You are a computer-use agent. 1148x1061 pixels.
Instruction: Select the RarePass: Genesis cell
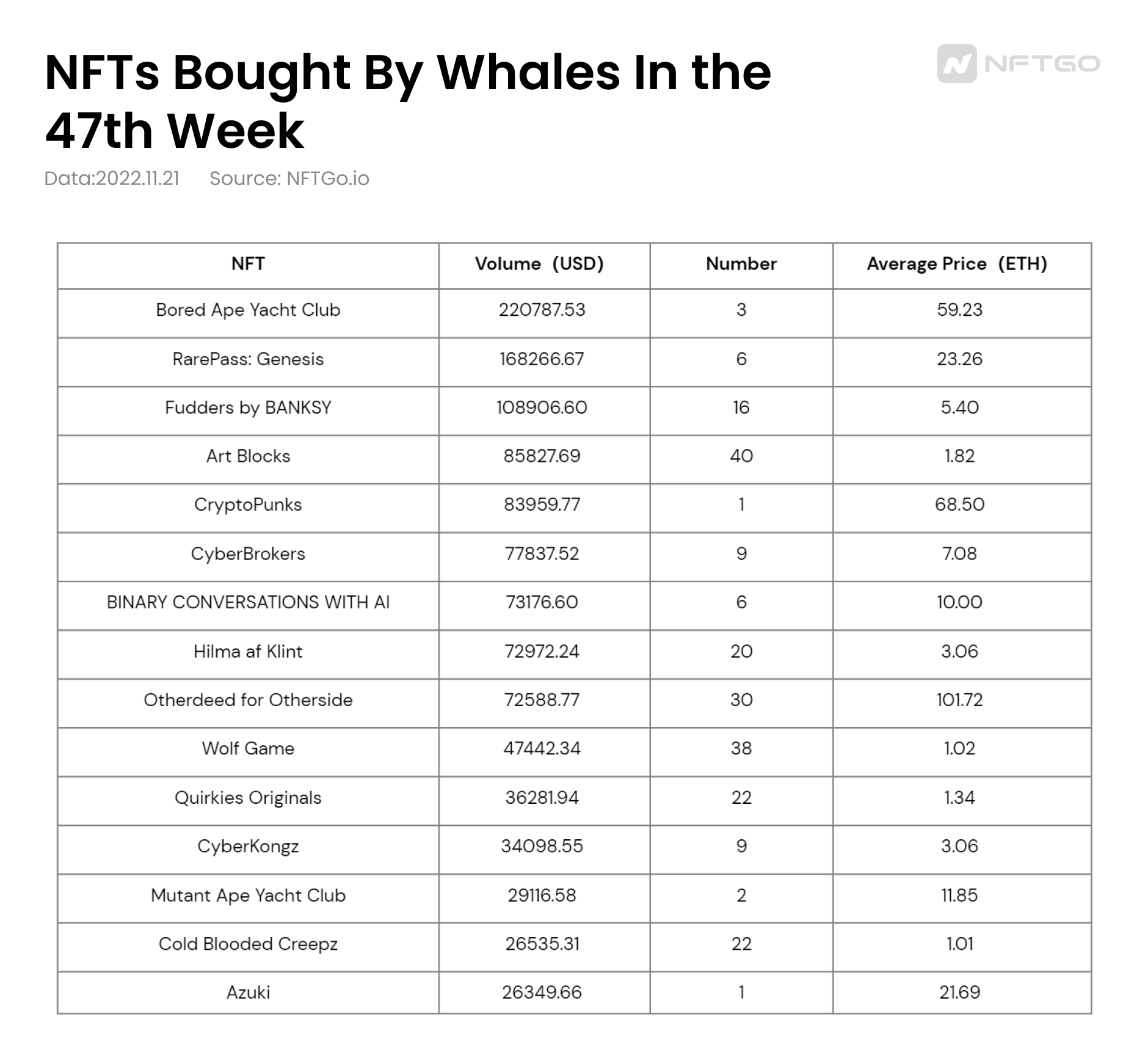point(248,359)
